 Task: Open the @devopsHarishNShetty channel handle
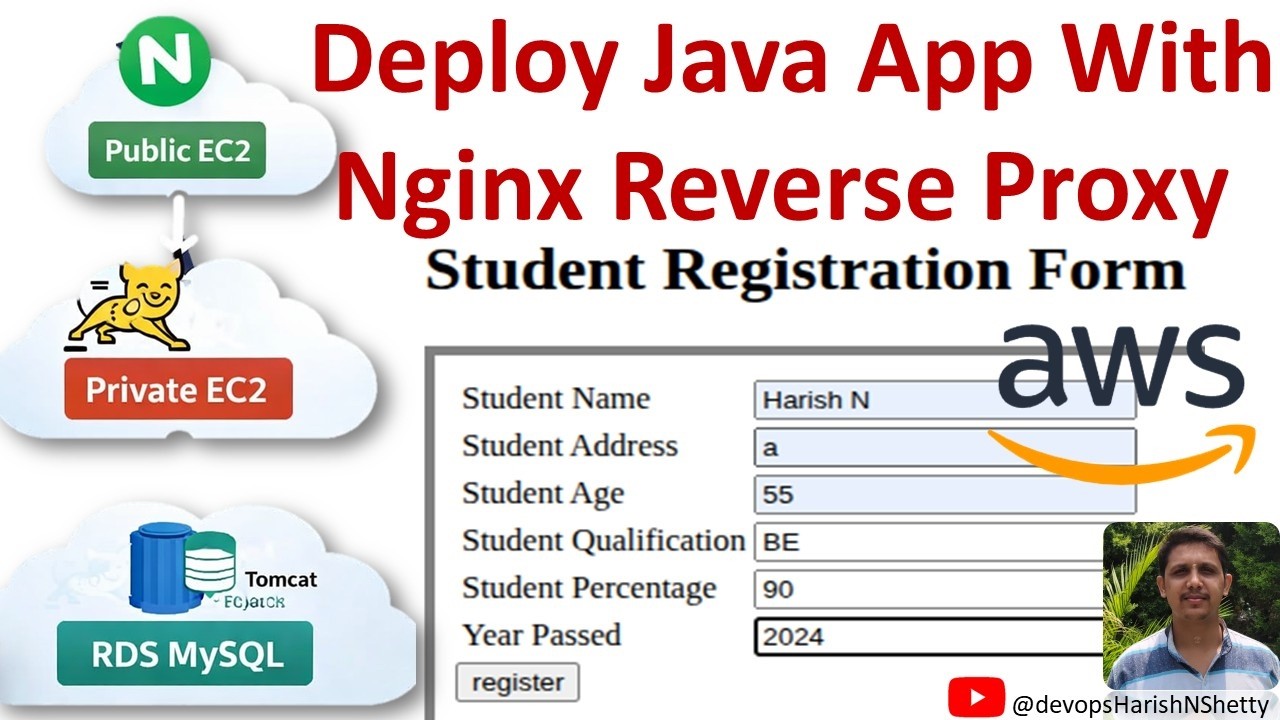(1140, 704)
